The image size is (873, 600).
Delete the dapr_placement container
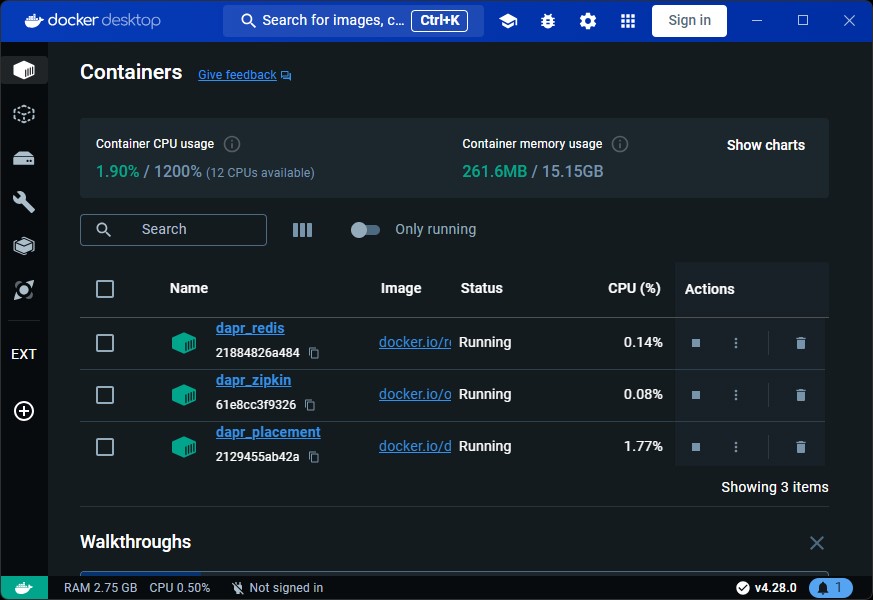[x=801, y=447]
